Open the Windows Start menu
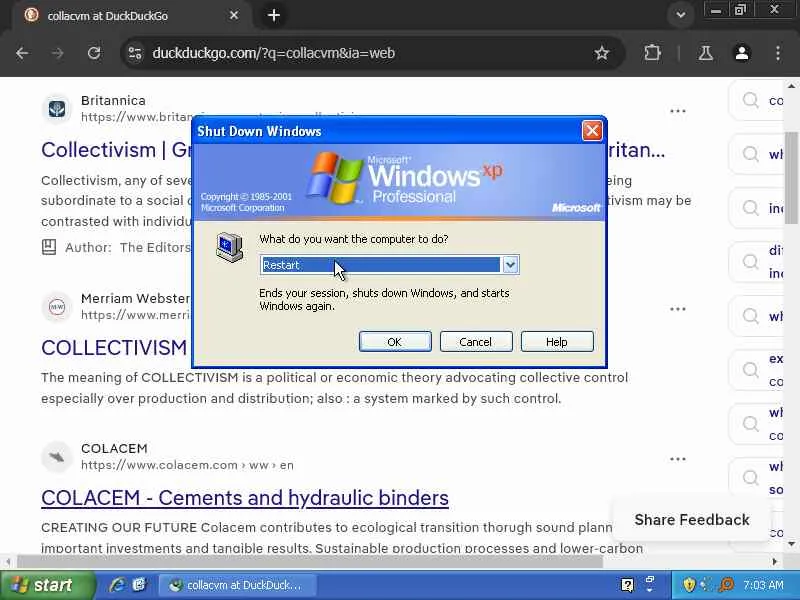Image resolution: width=800 pixels, height=600 pixels. (x=47, y=585)
